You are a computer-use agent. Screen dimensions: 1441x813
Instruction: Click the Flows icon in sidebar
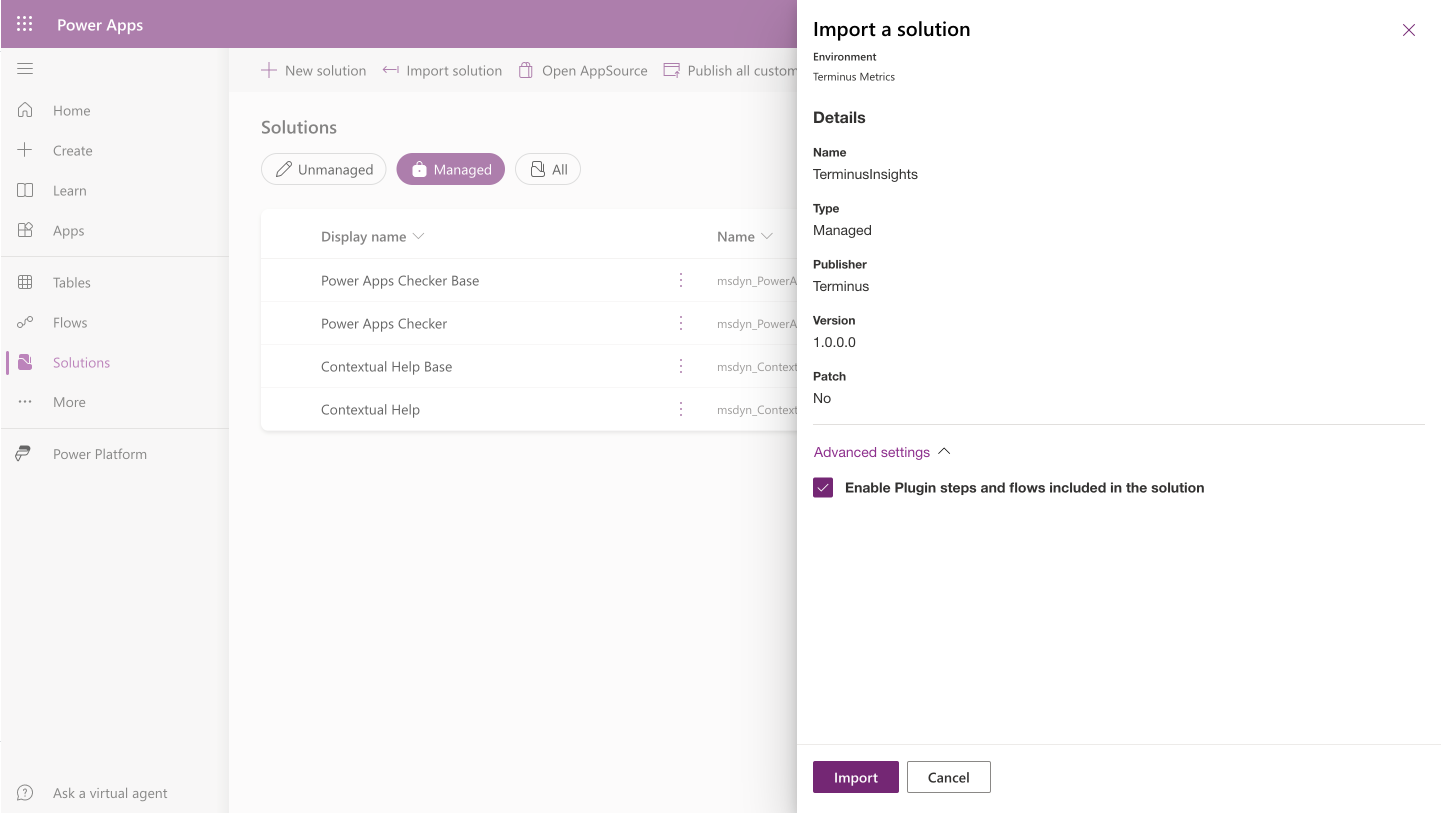click(25, 322)
